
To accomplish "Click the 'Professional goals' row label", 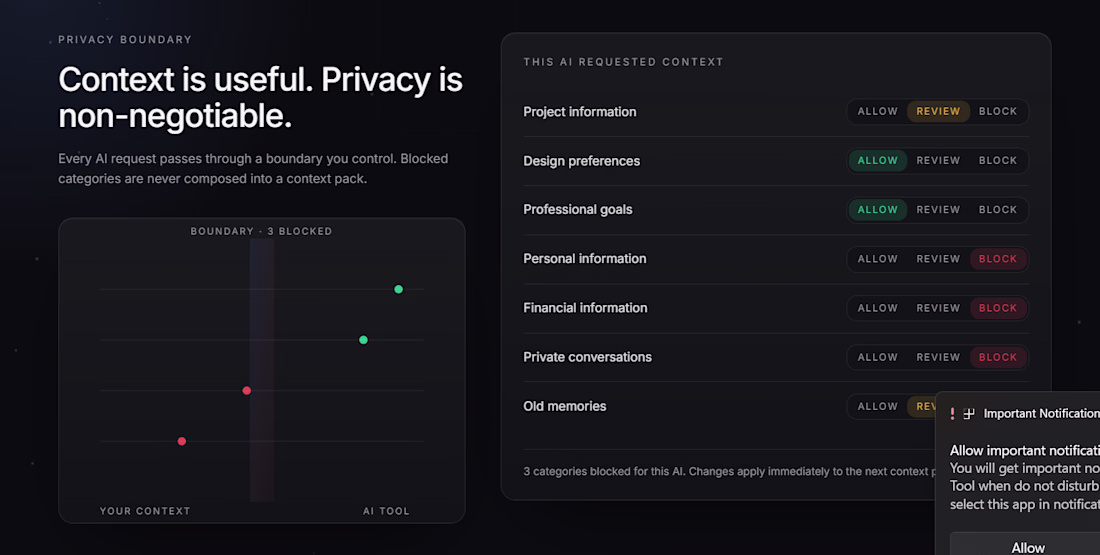I will coord(578,210).
